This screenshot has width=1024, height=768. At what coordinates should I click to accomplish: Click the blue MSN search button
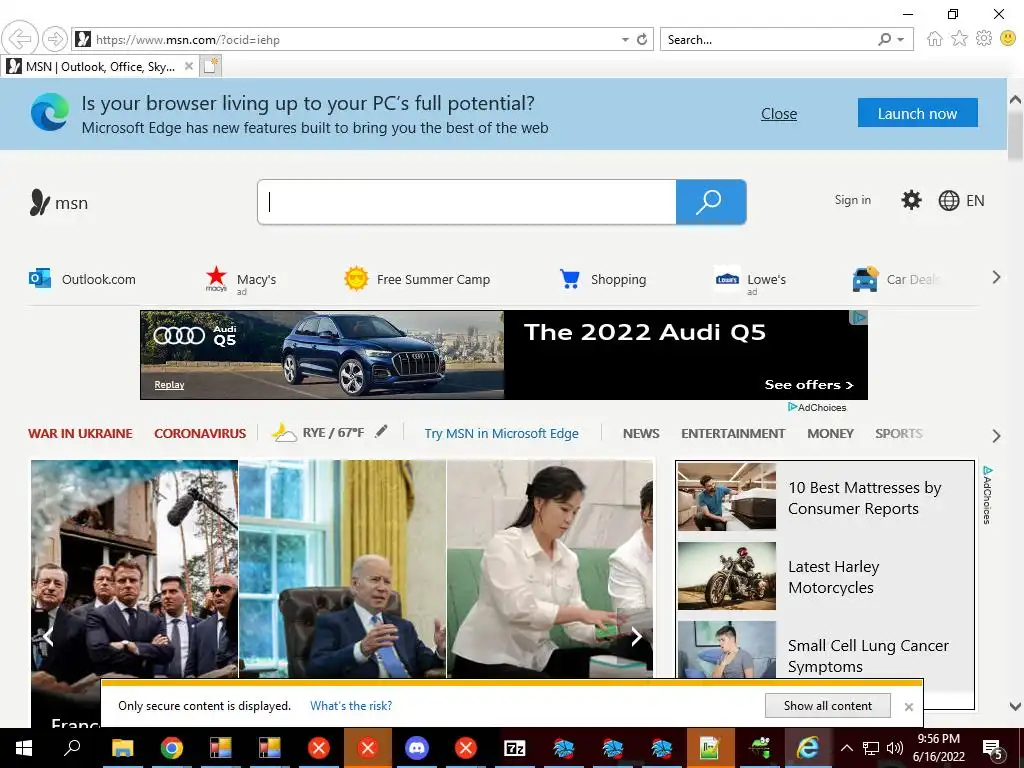point(711,202)
